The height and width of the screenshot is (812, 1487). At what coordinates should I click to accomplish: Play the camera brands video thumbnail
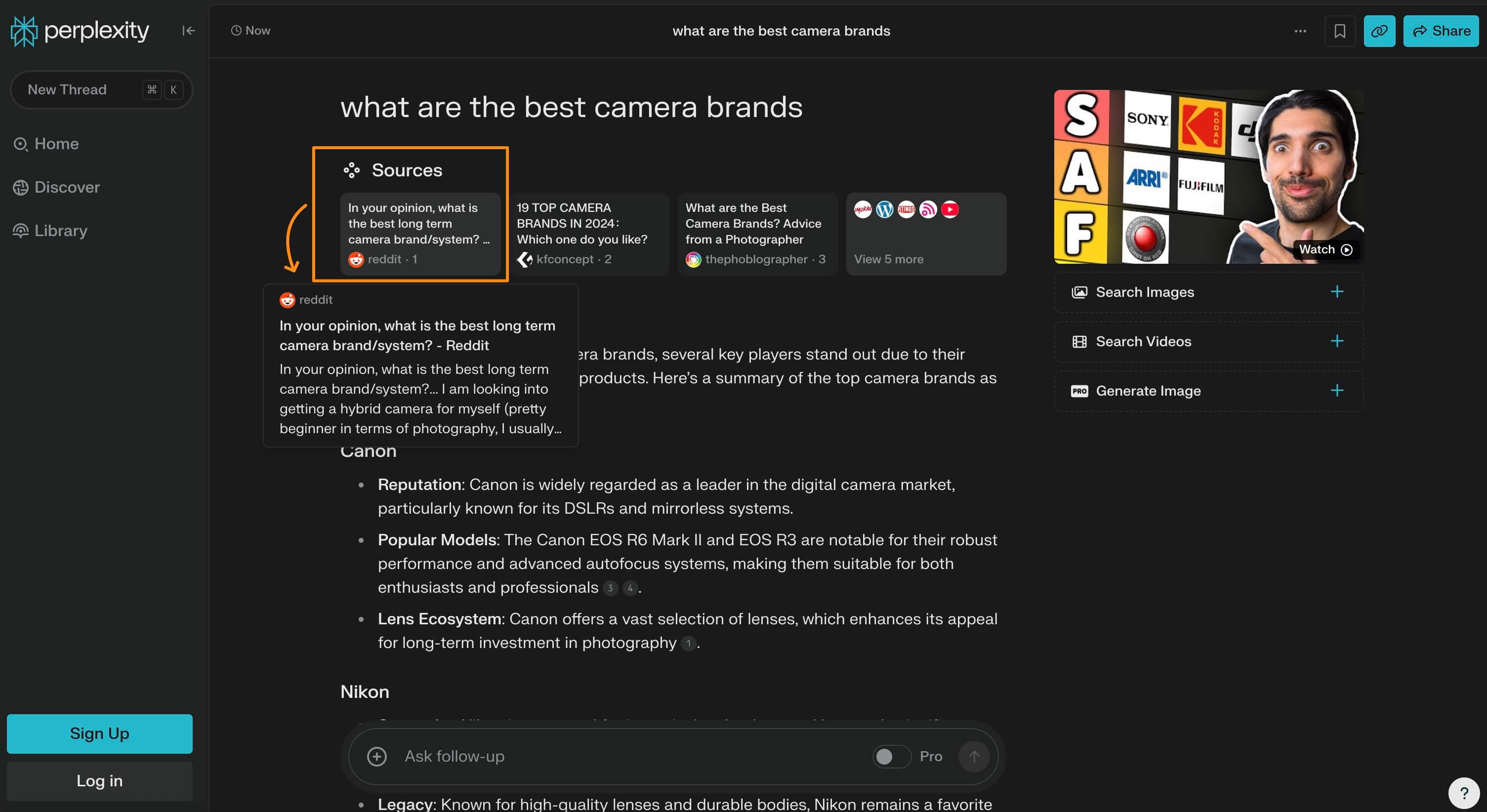tap(1208, 176)
